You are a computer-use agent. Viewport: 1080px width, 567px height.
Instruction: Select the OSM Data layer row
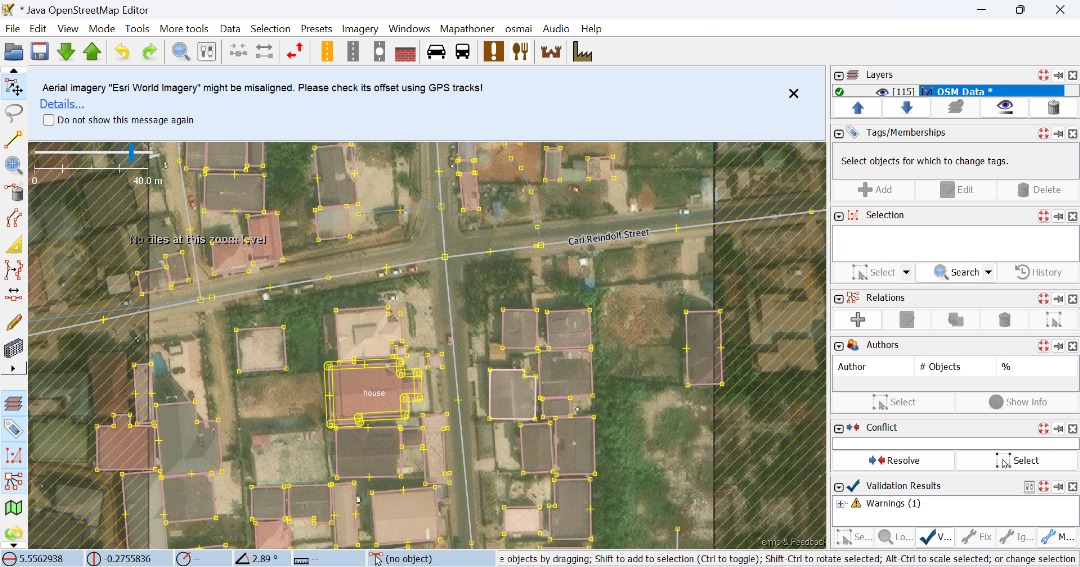click(955, 92)
